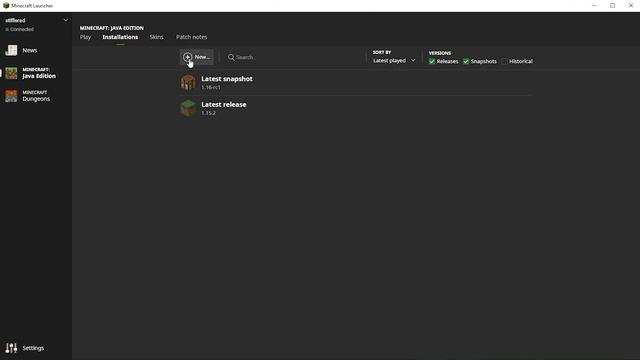Select the Latest snapshot crafting table icon
640x360 pixels.
coord(188,82)
